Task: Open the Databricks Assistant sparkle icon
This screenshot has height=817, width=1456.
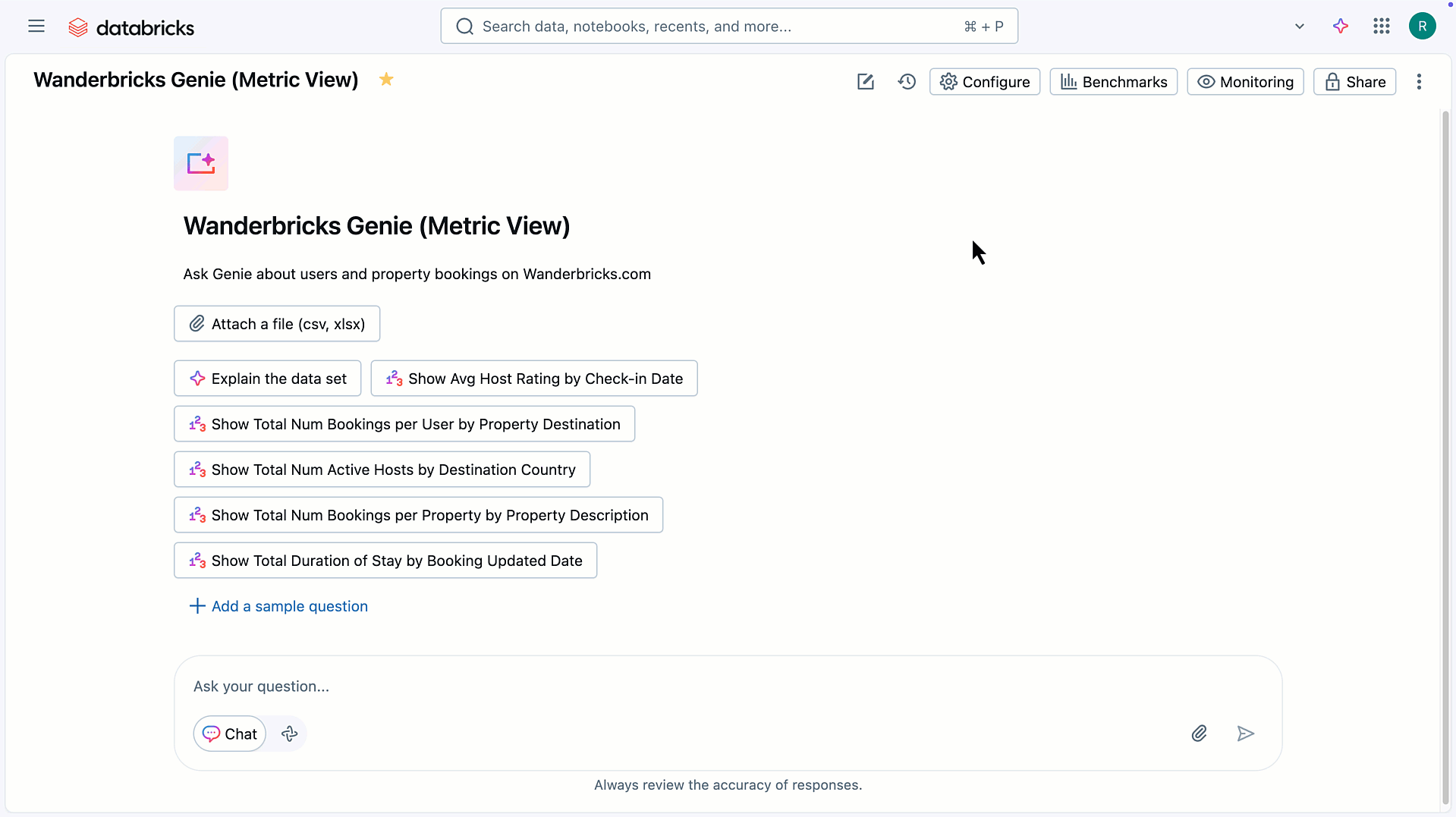Action: (x=1341, y=27)
